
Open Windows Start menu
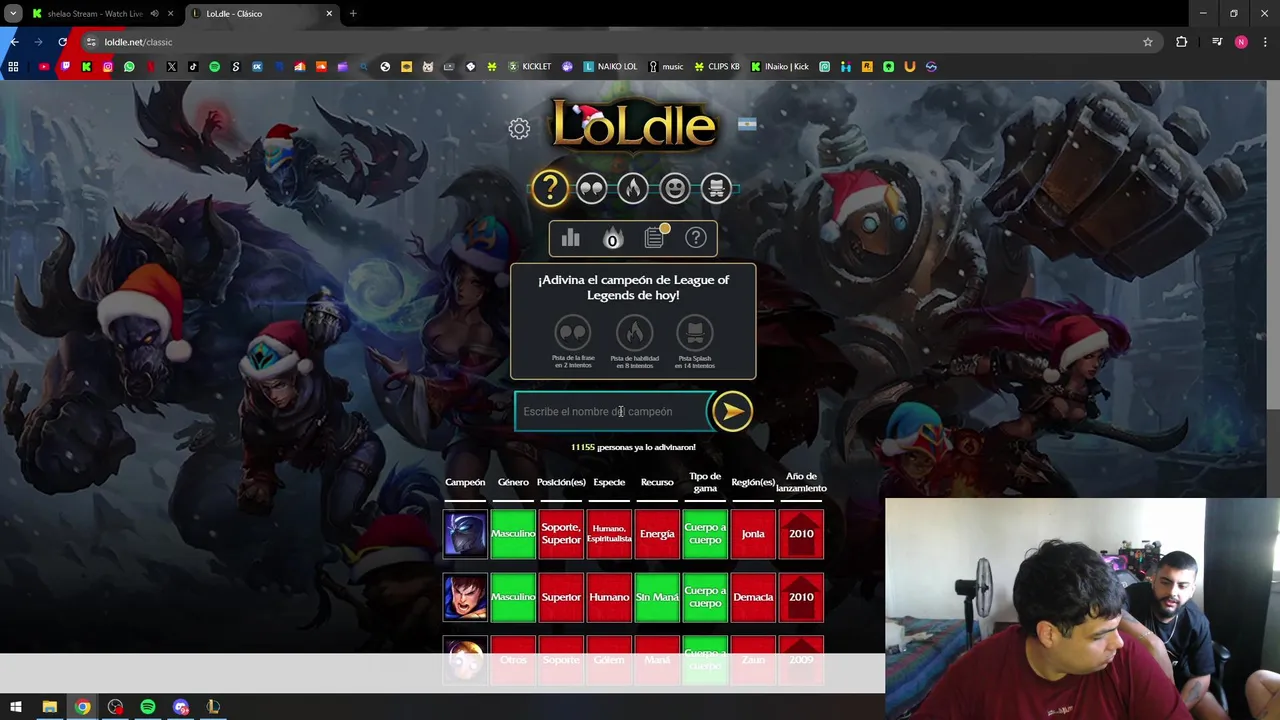[16, 707]
